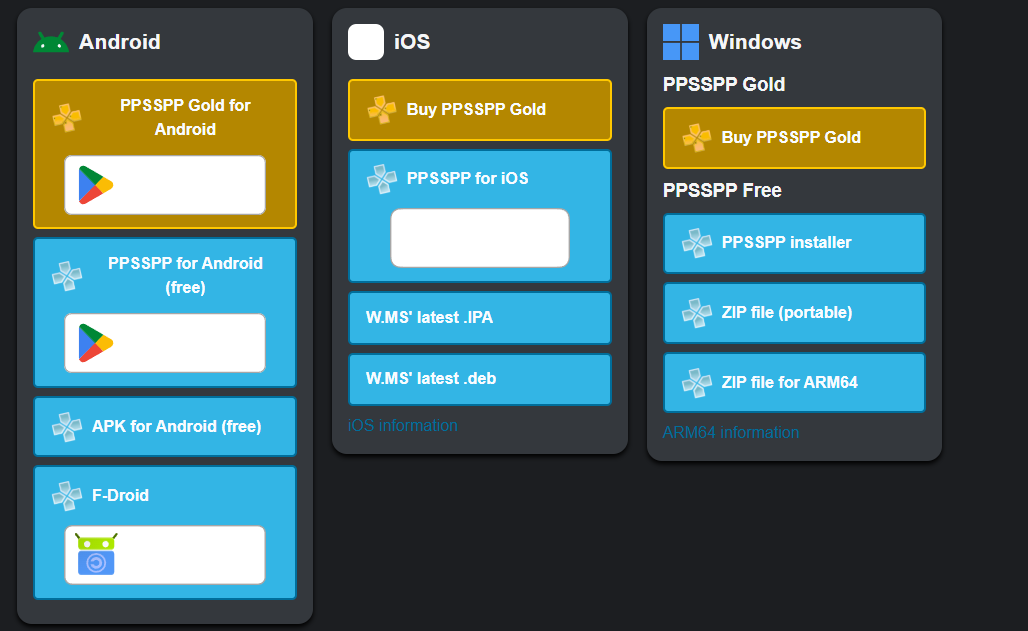Open PPSSPP for Android (free) card

(165, 312)
